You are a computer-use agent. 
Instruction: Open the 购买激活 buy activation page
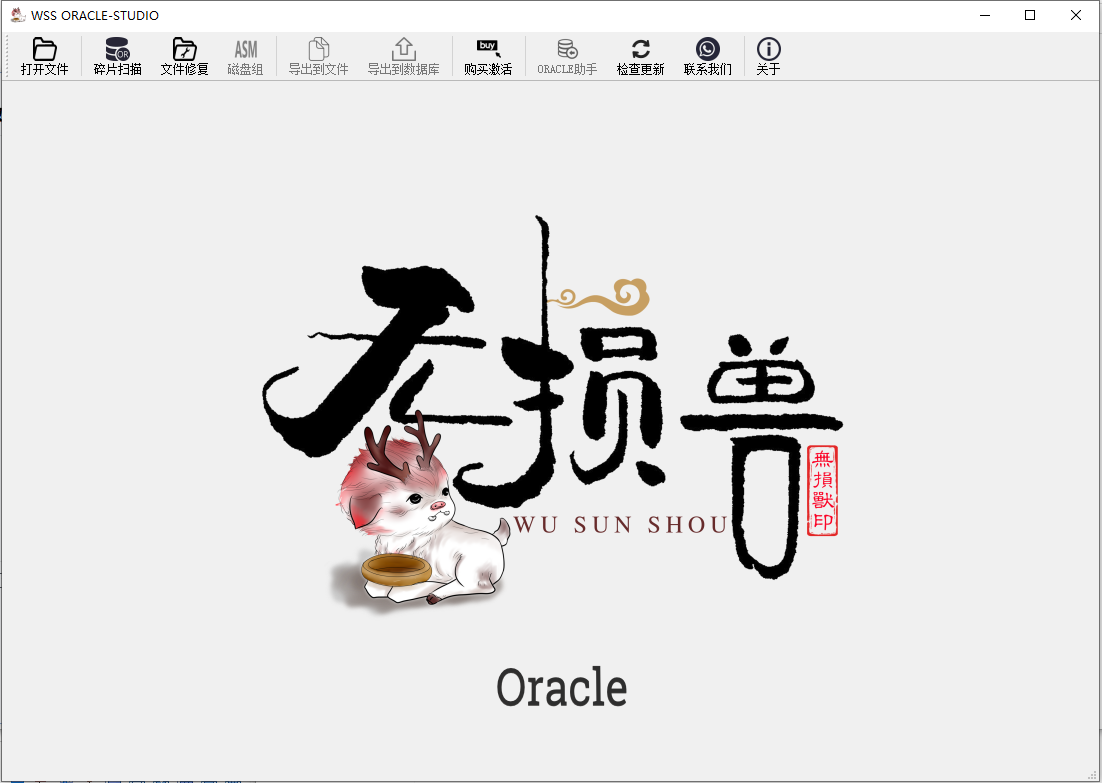point(487,55)
